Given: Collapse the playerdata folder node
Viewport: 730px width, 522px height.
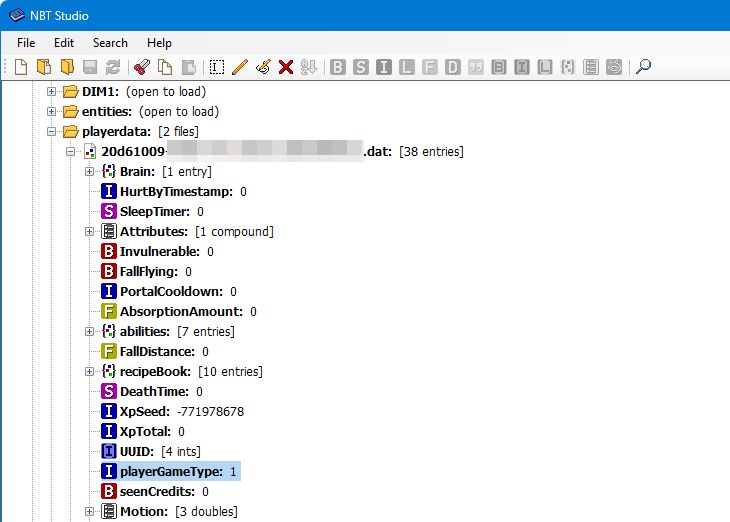Looking at the screenshot, I should (52, 132).
